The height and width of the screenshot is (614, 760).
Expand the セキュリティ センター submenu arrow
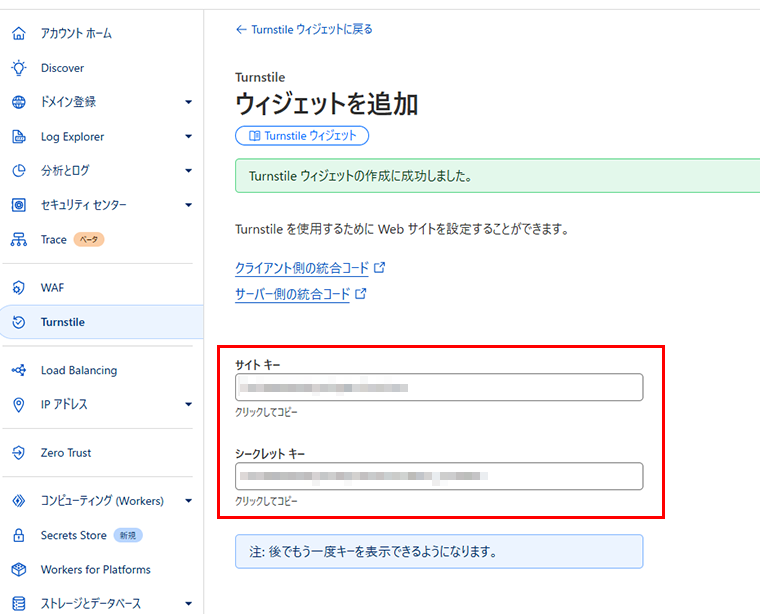point(189,205)
